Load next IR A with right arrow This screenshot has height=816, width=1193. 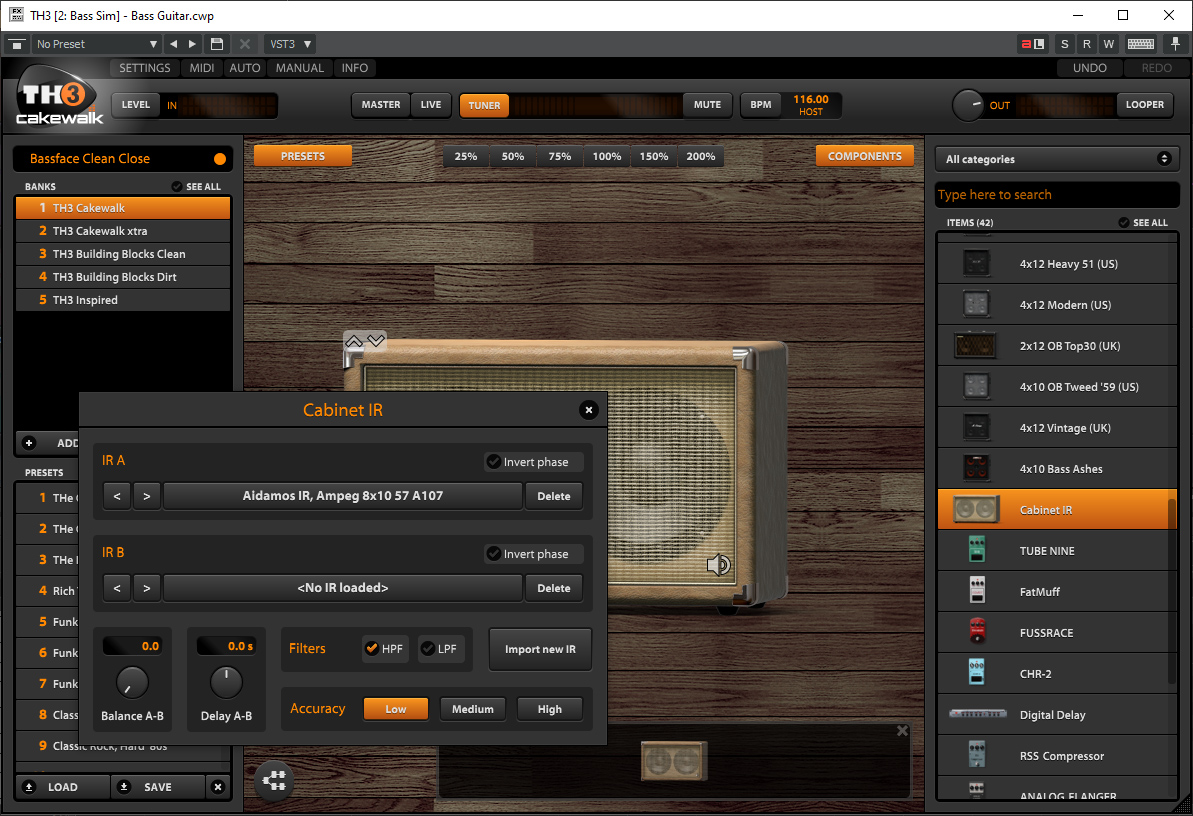point(147,496)
